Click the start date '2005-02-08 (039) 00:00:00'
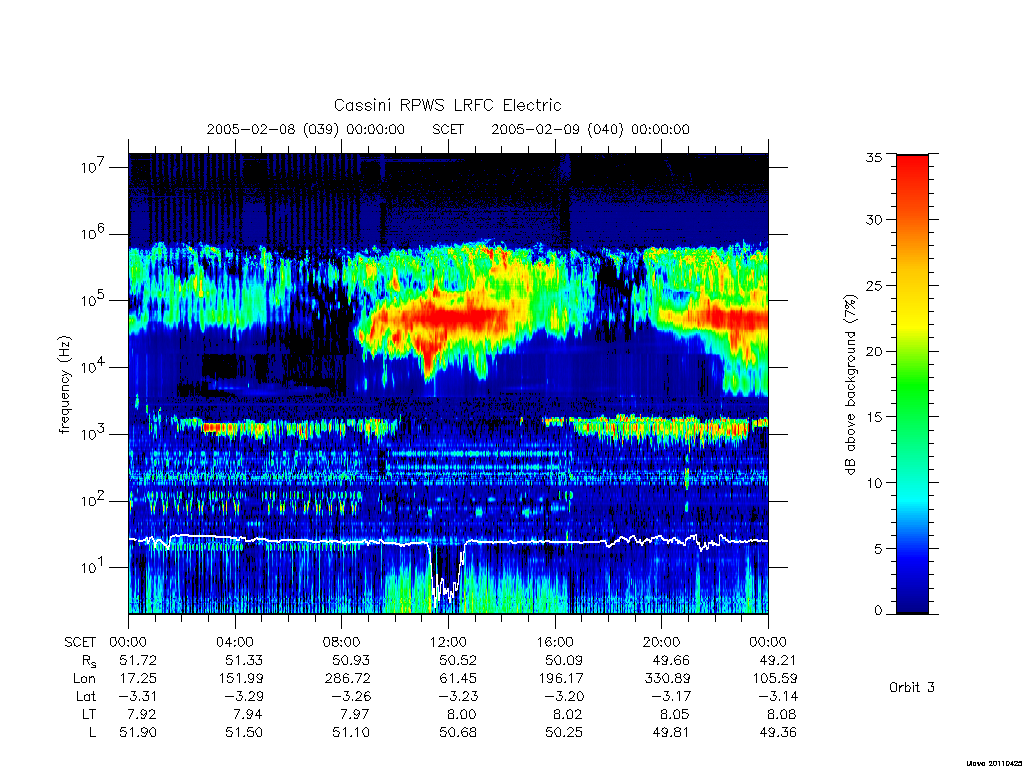The height and width of the screenshot is (768, 1024). point(306,129)
